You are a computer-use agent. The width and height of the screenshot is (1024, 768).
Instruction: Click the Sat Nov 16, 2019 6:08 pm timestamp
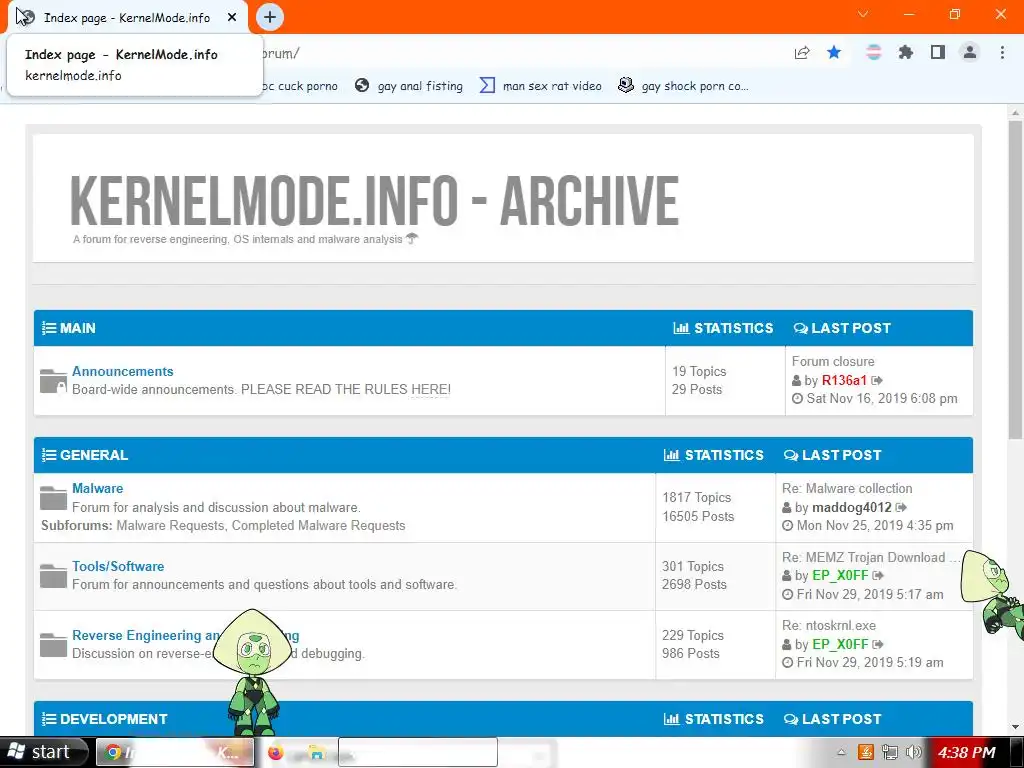click(x=882, y=398)
